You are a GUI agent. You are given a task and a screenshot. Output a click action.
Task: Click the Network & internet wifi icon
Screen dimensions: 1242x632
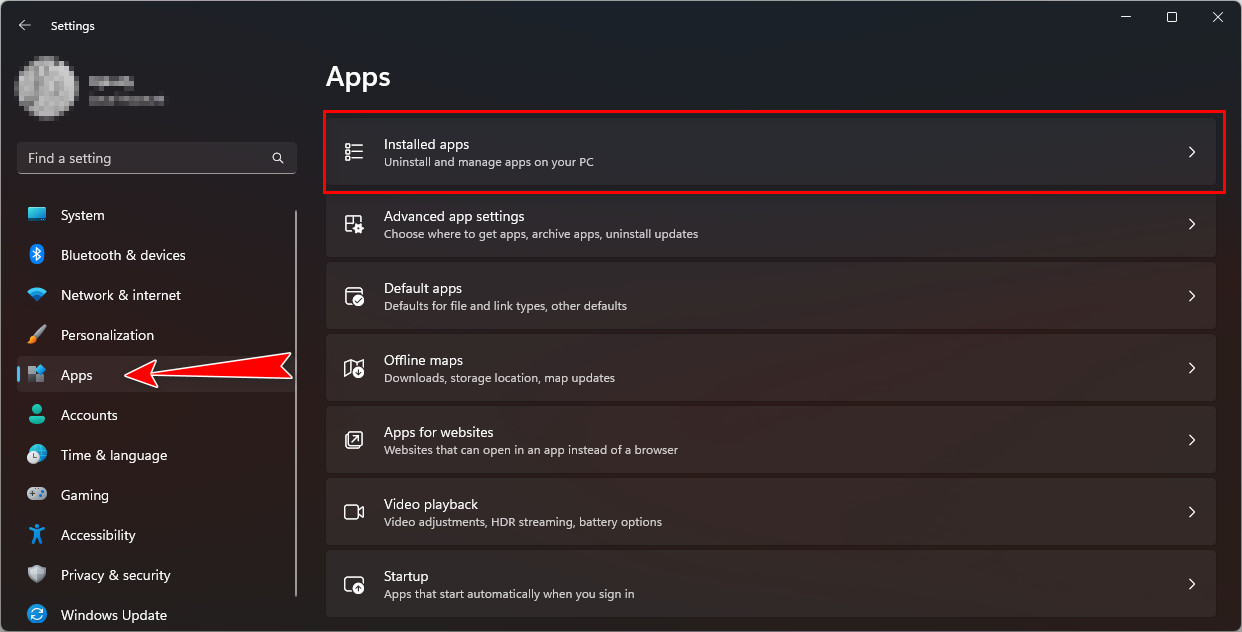(x=37, y=295)
